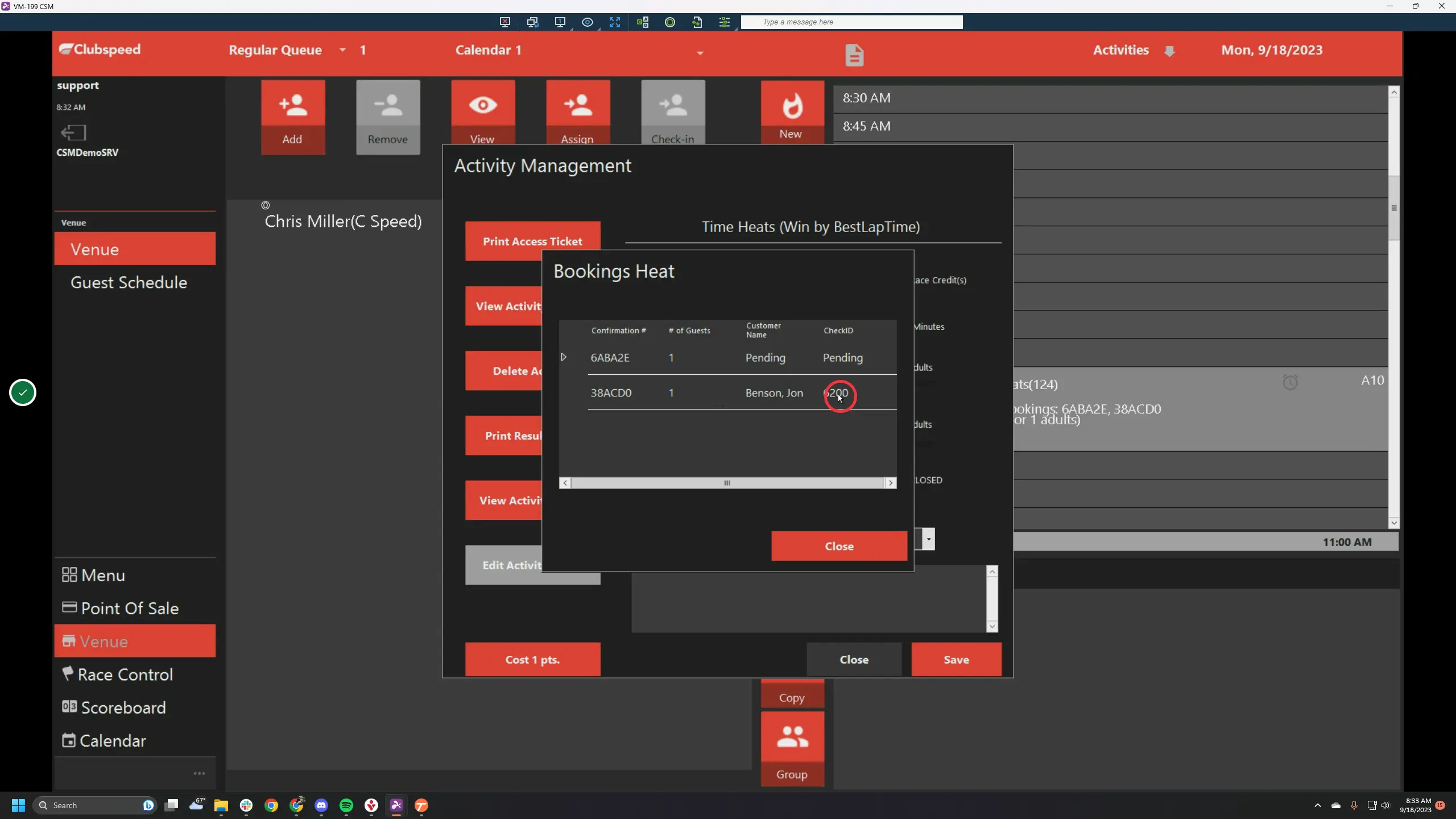This screenshot has width=1456, height=819.
Task: Click the dark Close button in Activity Management
Action: coord(854,659)
